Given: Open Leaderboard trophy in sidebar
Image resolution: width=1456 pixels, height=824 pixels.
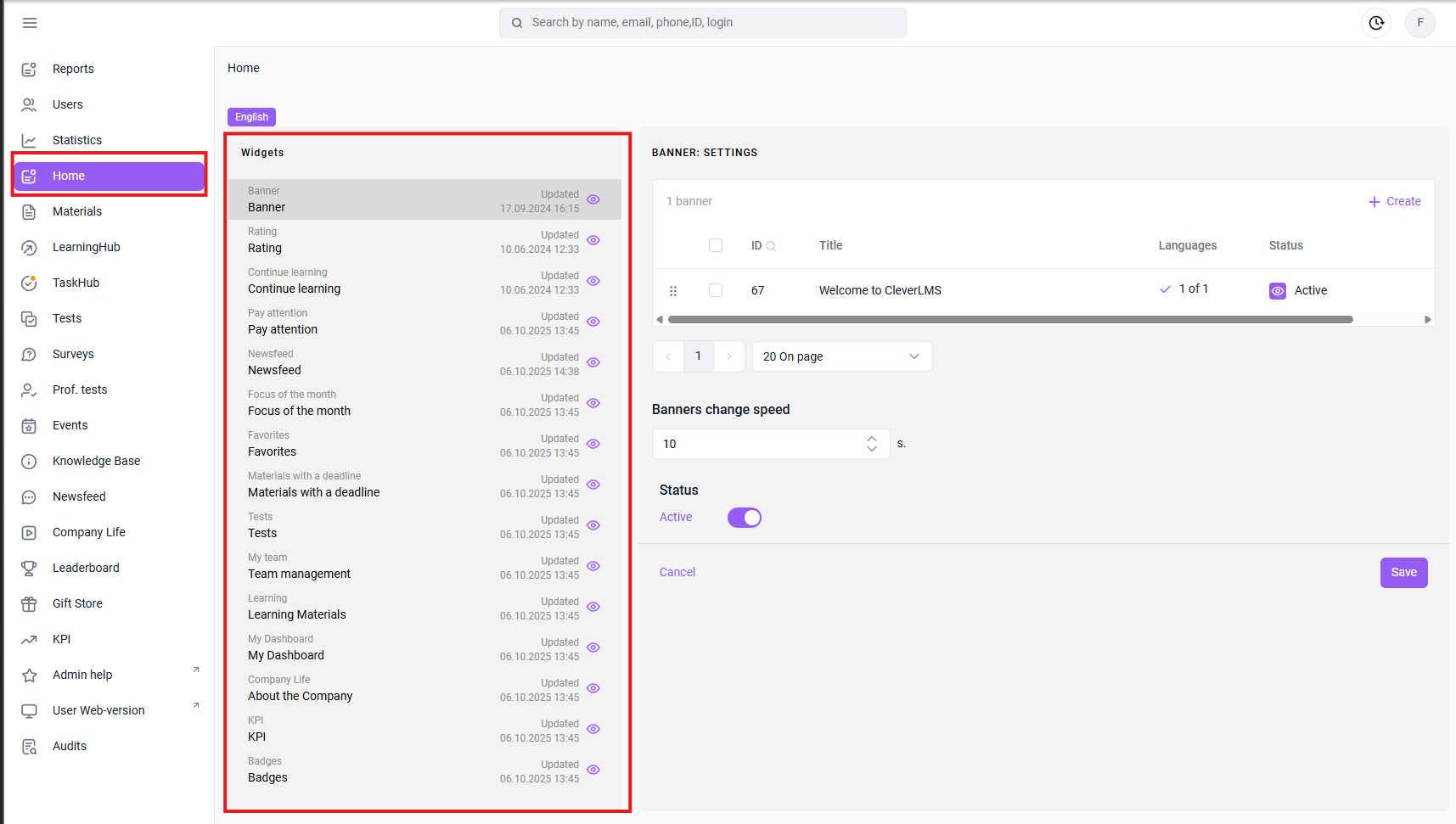Looking at the screenshot, I should 30,568.
